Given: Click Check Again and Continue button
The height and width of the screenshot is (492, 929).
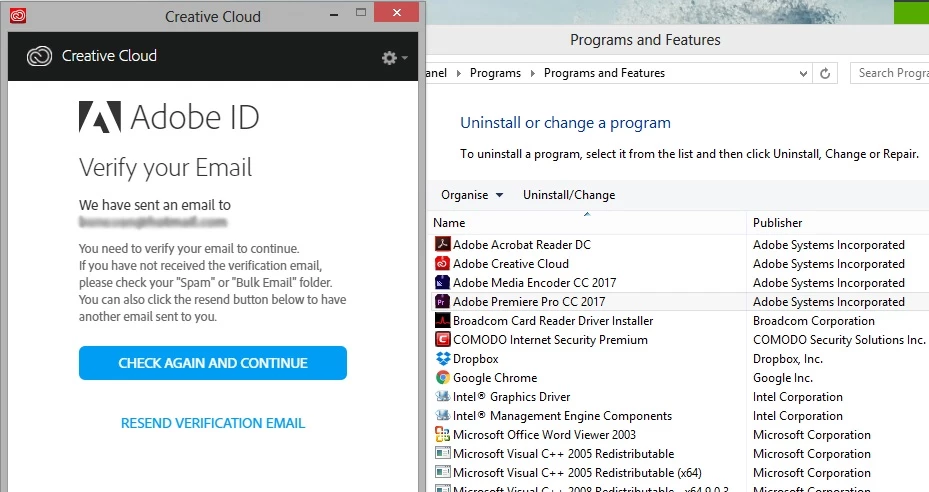Looking at the screenshot, I should (213, 363).
